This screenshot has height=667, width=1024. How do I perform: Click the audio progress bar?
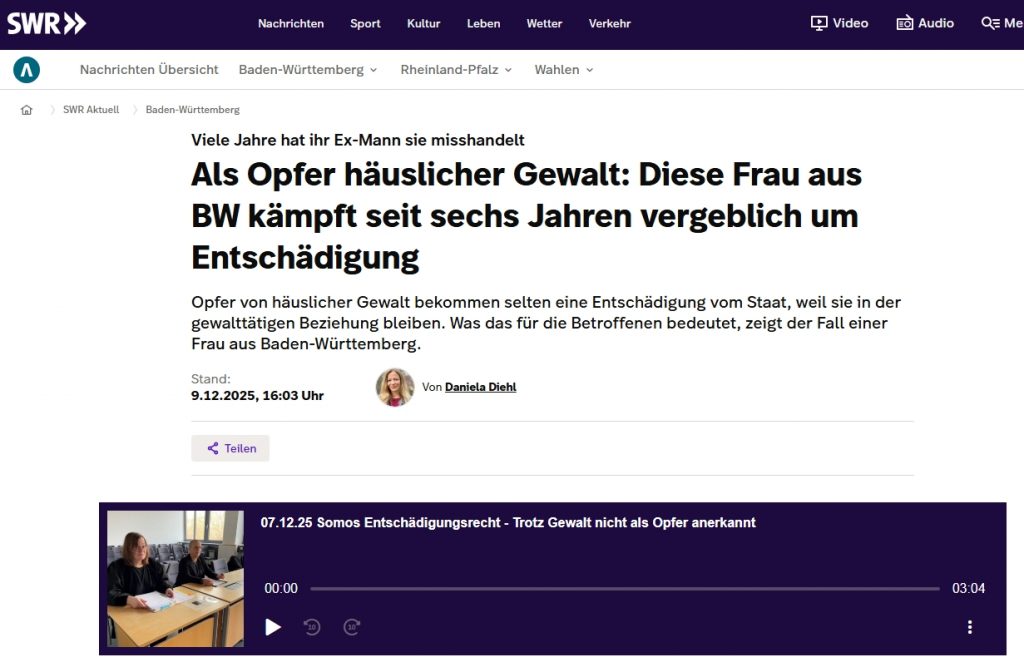(x=624, y=589)
